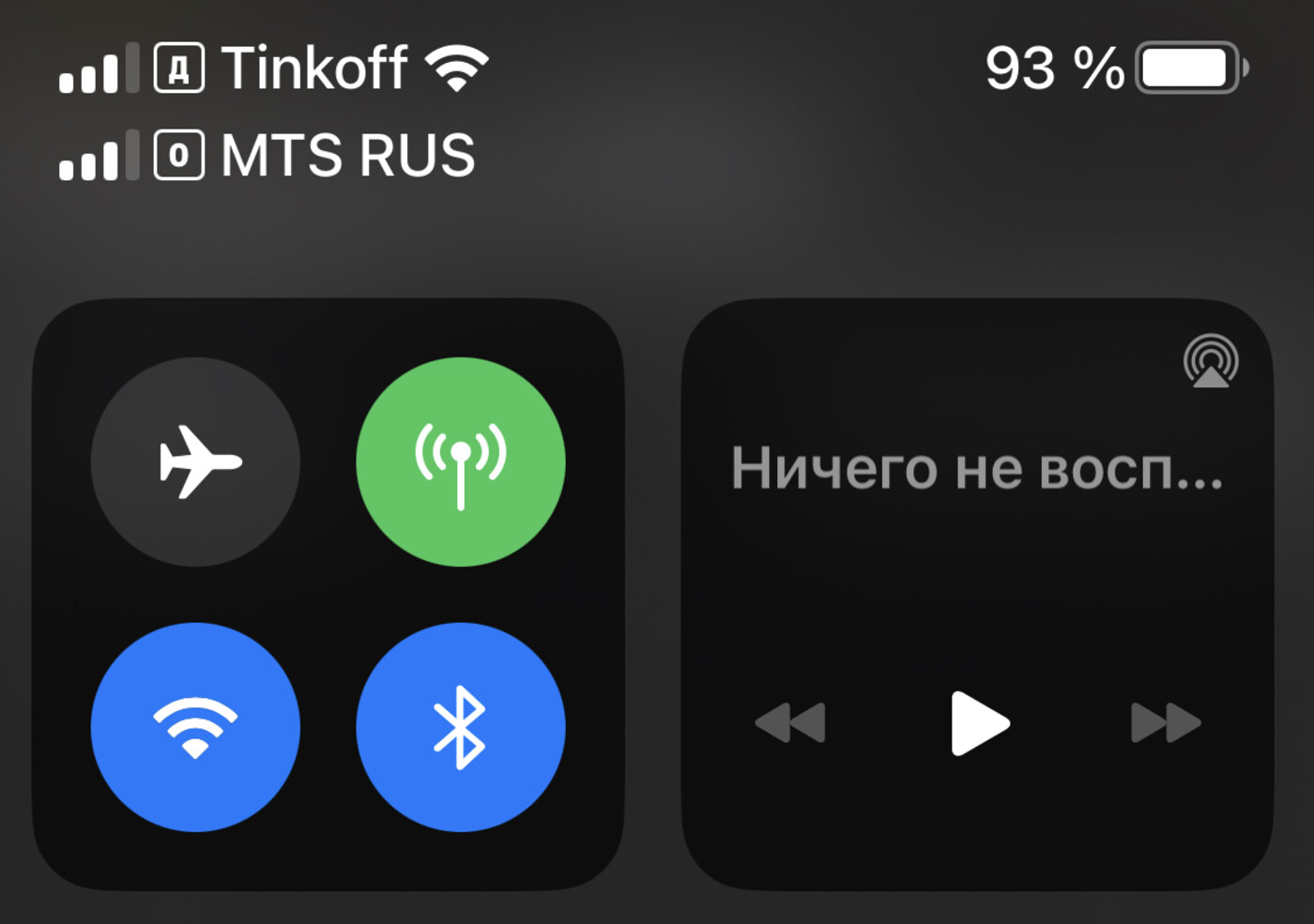This screenshot has height=924, width=1314.
Task: Tap the play button
Action: (x=979, y=723)
